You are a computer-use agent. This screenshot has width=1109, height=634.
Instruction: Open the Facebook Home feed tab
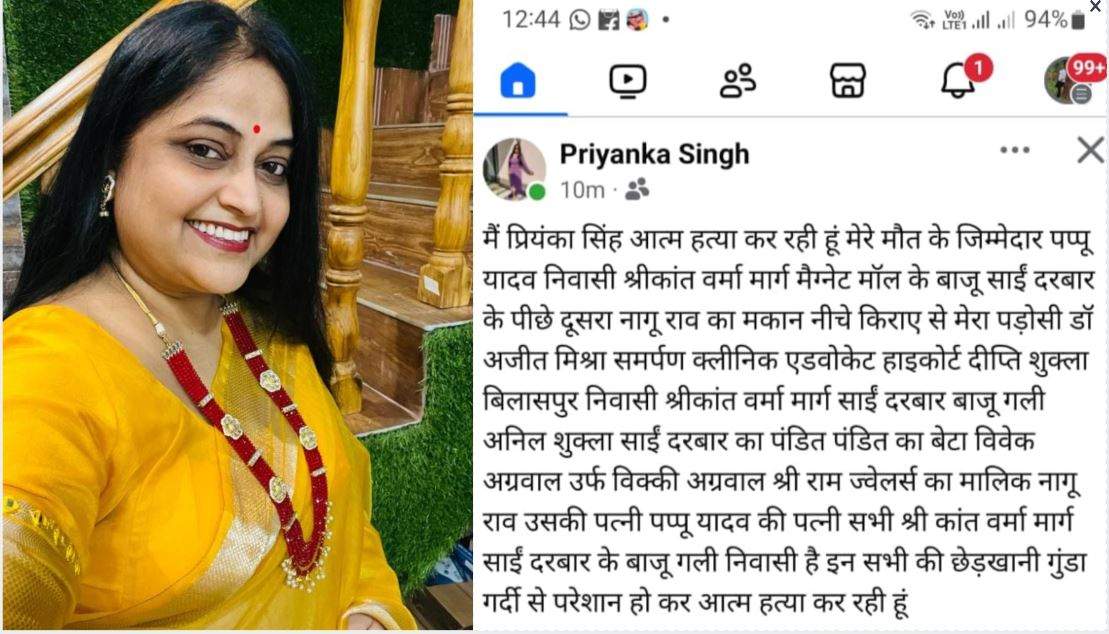(x=518, y=80)
